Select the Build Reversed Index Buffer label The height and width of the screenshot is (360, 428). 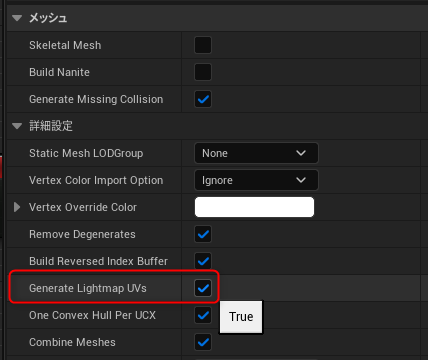98,261
